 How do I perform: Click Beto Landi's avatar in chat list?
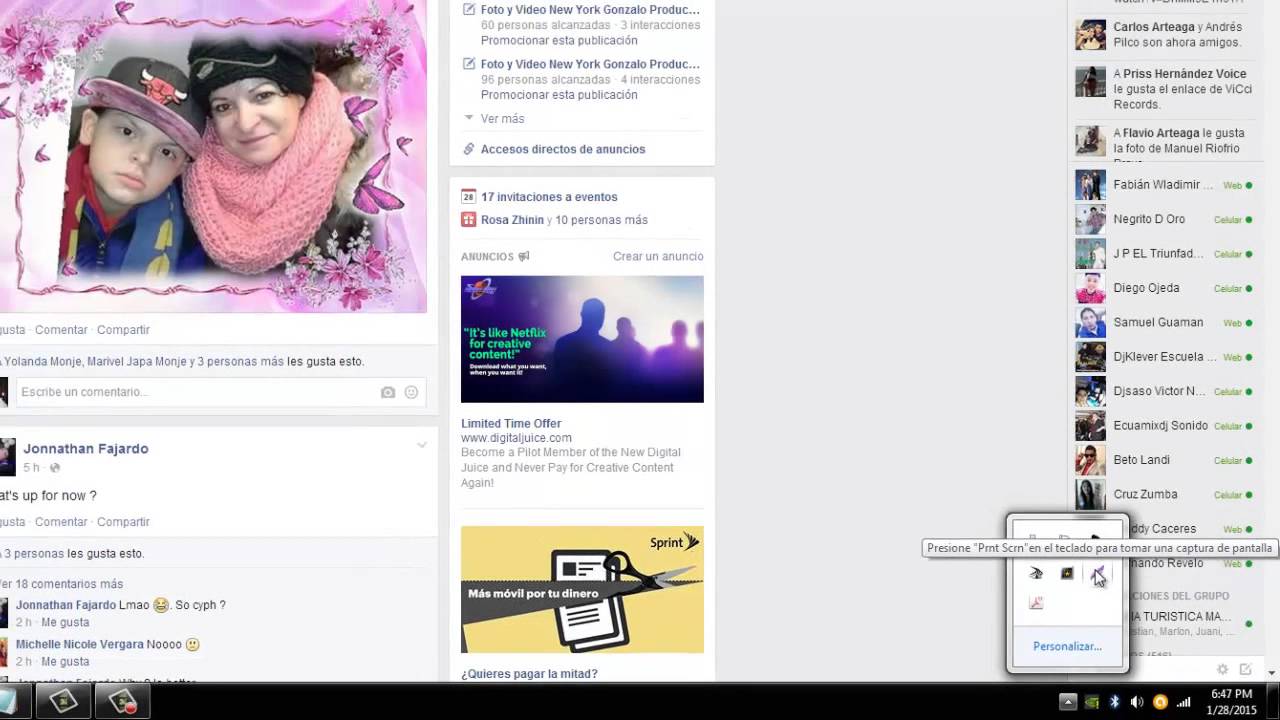[1090, 460]
